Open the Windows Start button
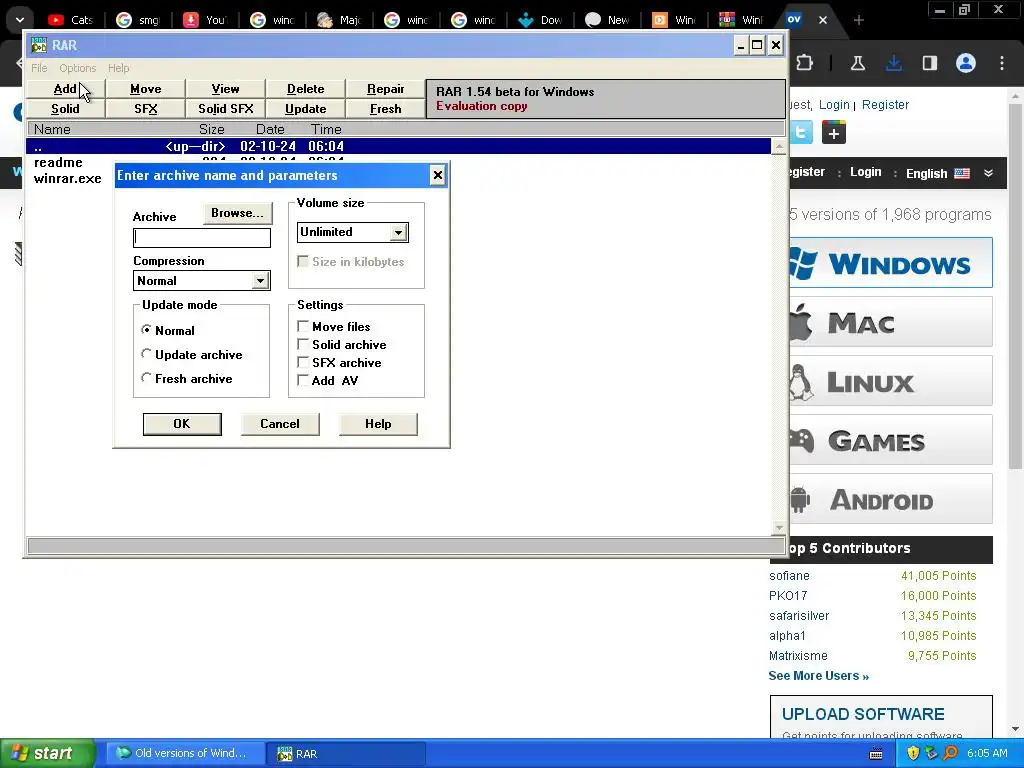The image size is (1024, 768). point(47,753)
